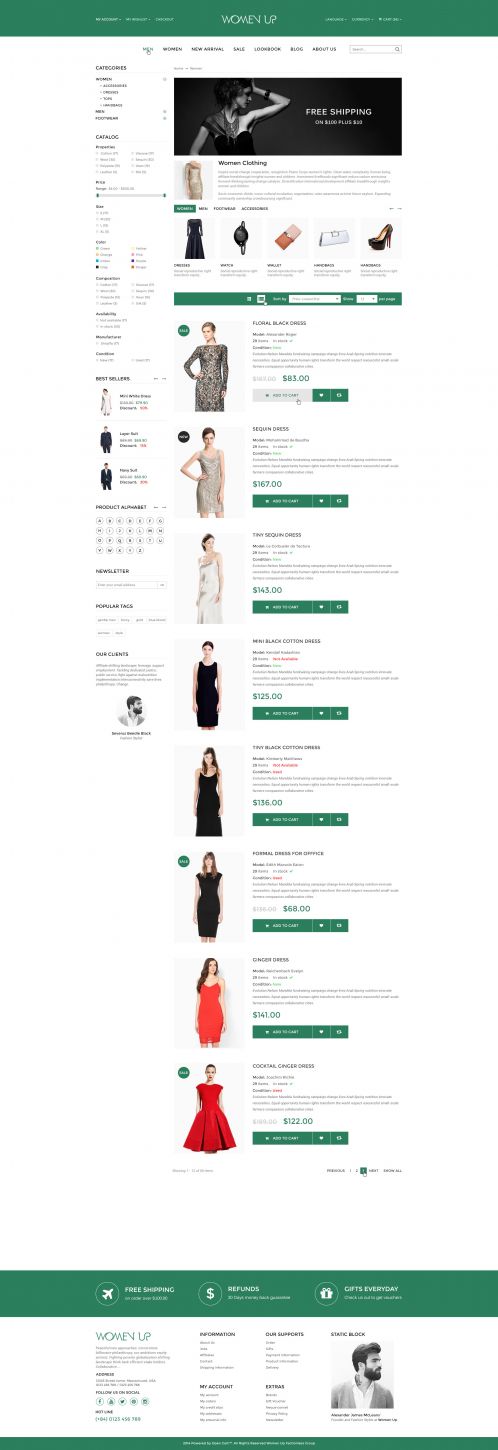Open the Show per page dropdown
This screenshot has height=1450, width=498.
click(x=366, y=299)
